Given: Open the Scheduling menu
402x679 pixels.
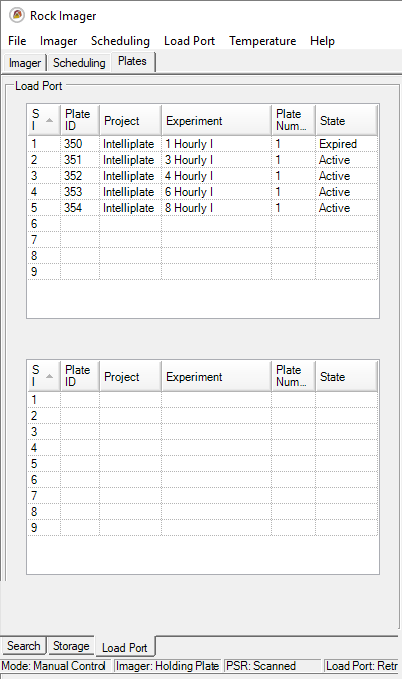Looking at the screenshot, I should 120,41.
